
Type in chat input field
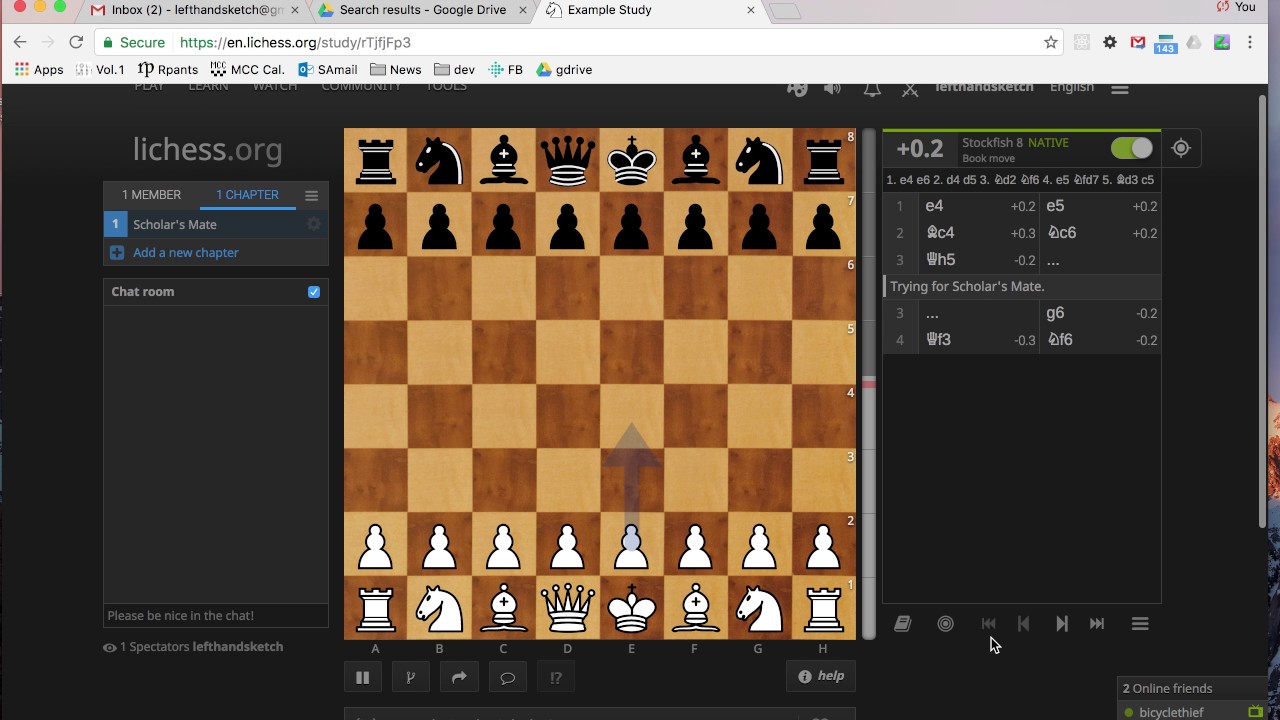pos(216,616)
